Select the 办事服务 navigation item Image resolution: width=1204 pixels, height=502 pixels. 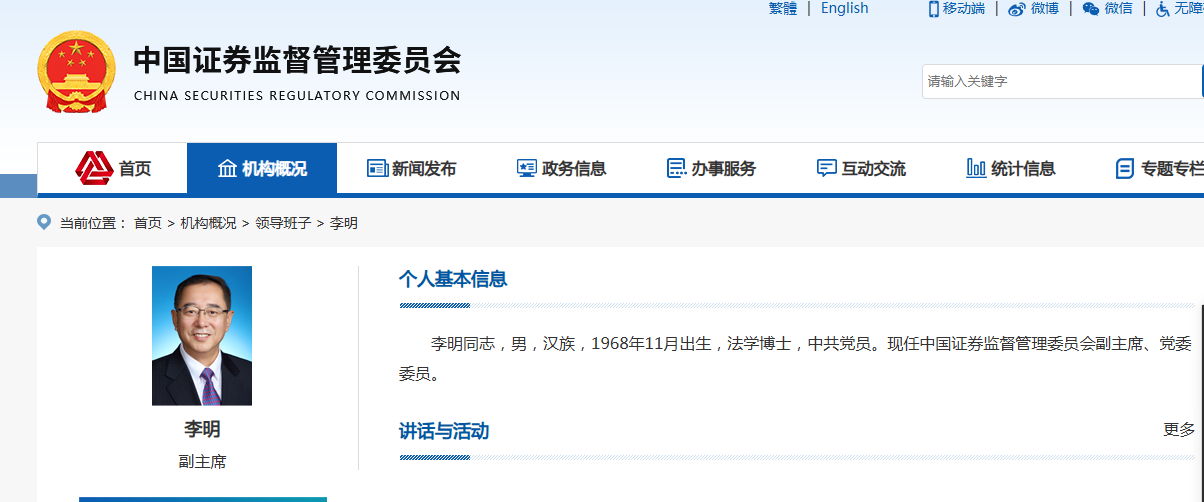coord(711,168)
